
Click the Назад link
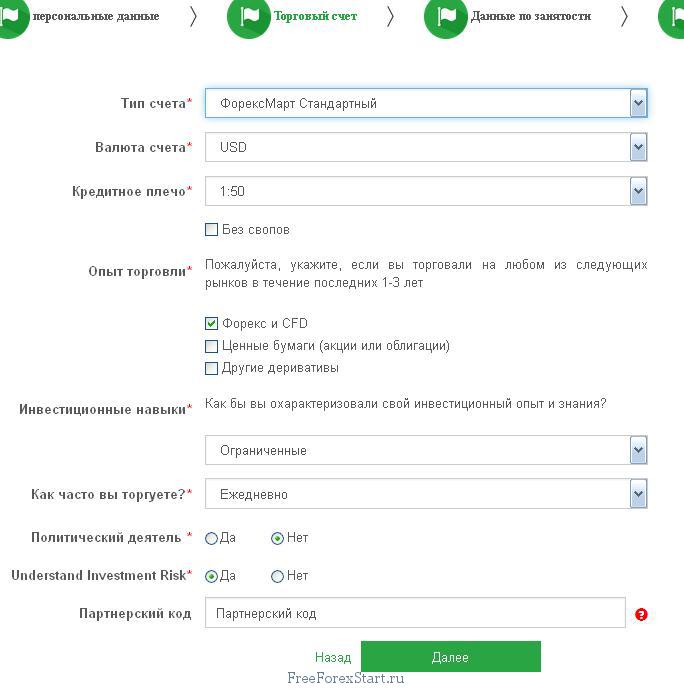(x=333, y=657)
